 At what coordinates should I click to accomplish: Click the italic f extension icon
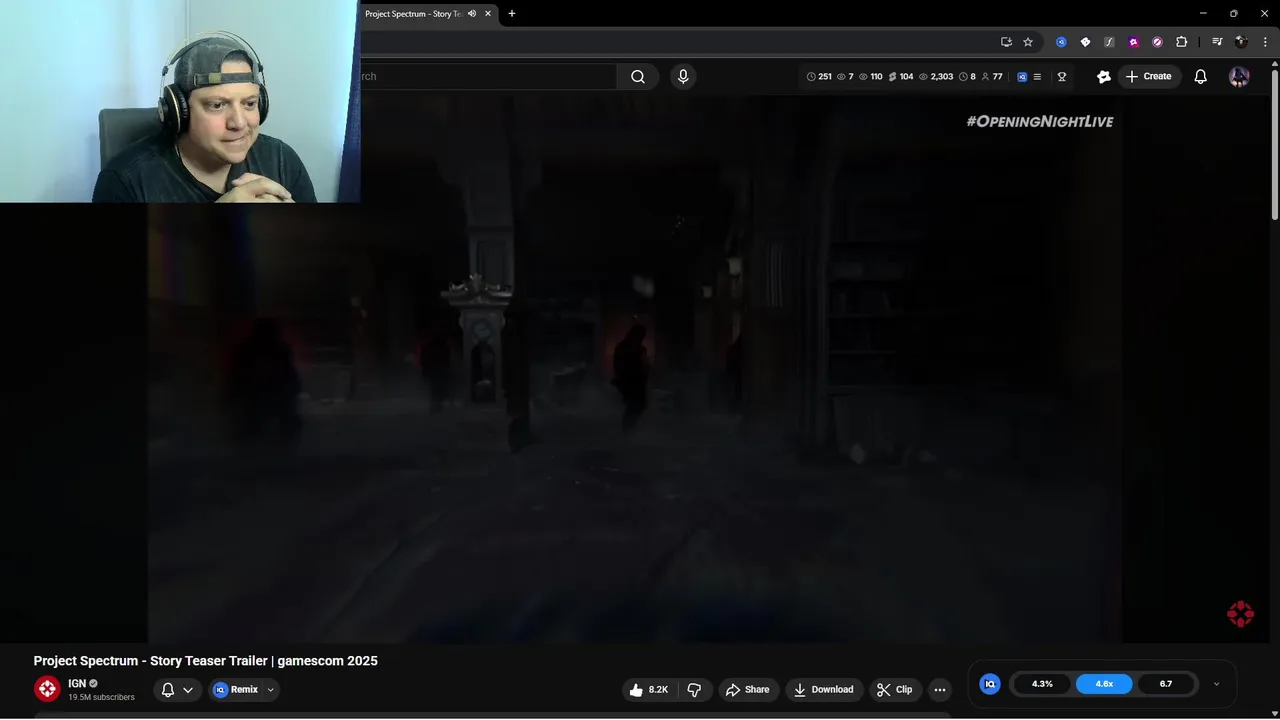(1109, 42)
